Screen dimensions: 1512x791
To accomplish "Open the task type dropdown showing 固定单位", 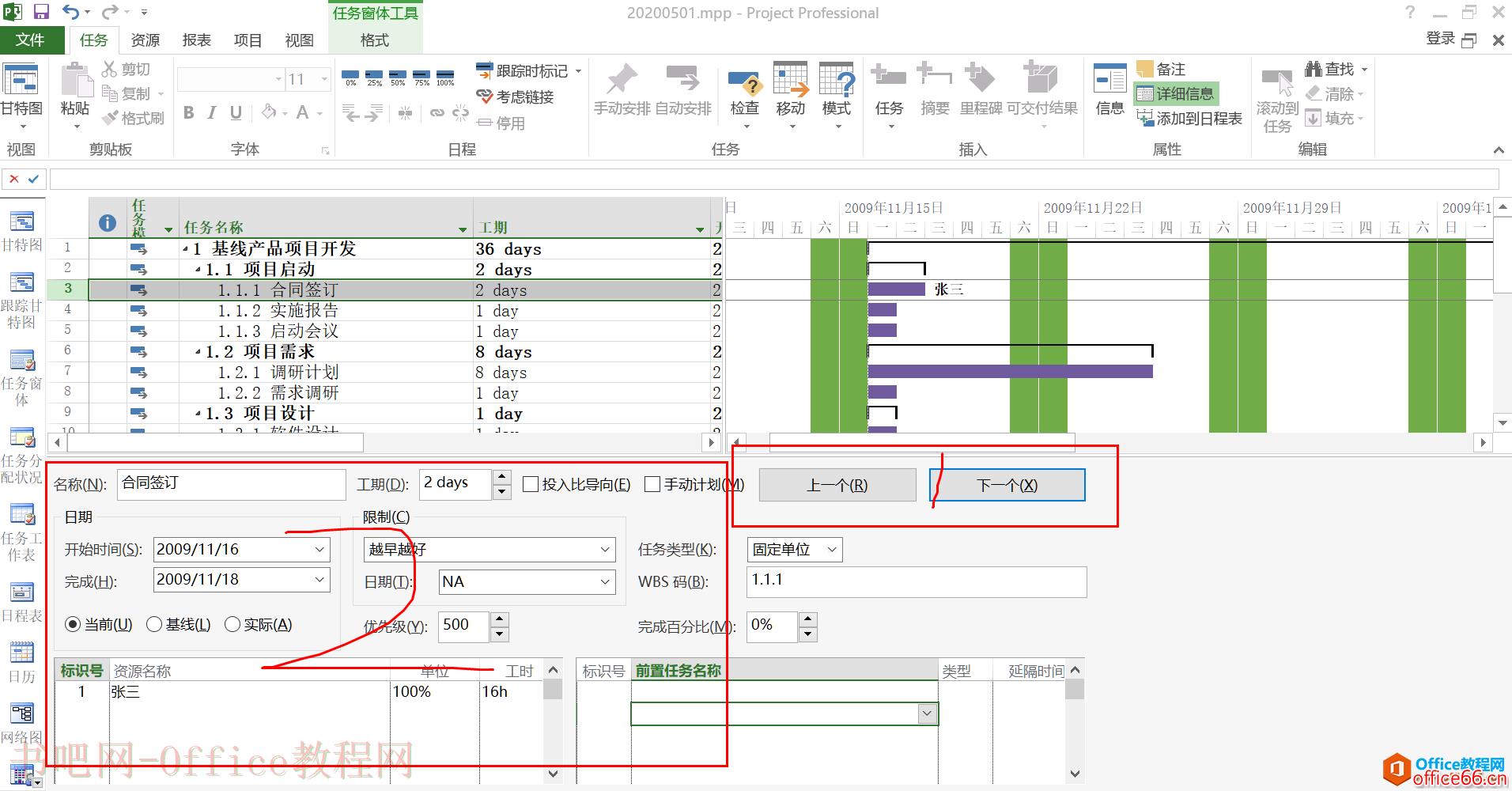I will pyautogui.click(x=831, y=550).
